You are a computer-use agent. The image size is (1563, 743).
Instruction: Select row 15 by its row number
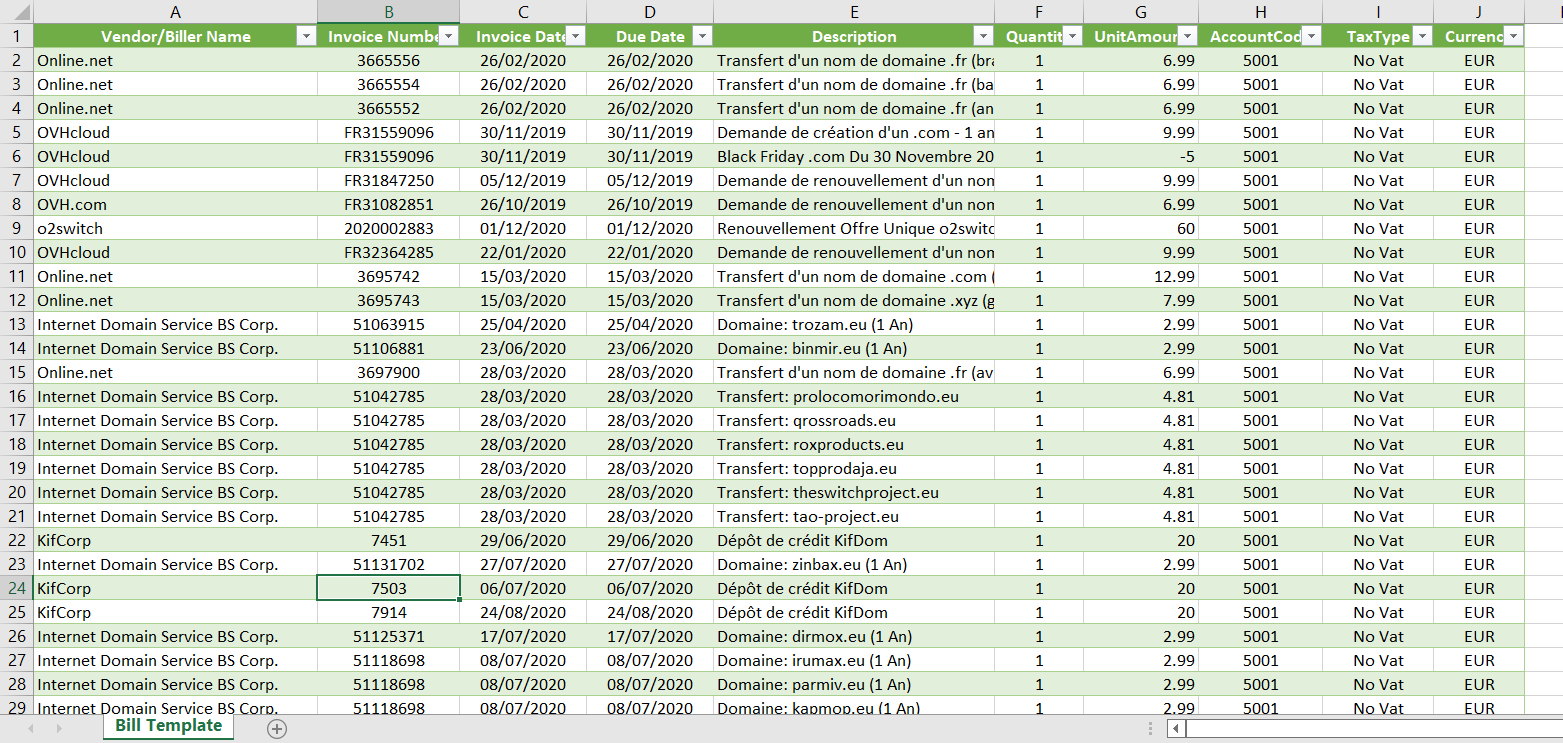17,372
